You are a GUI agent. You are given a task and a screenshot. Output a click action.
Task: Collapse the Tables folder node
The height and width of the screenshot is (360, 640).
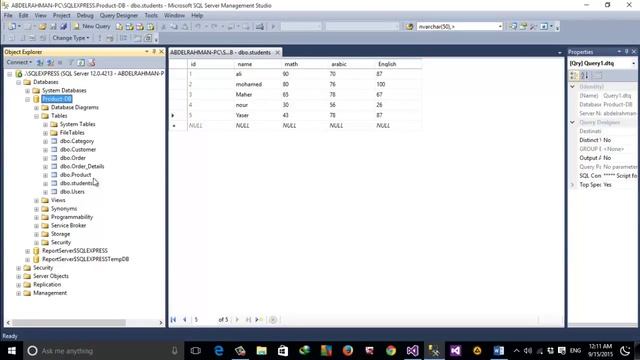tap(36, 116)
